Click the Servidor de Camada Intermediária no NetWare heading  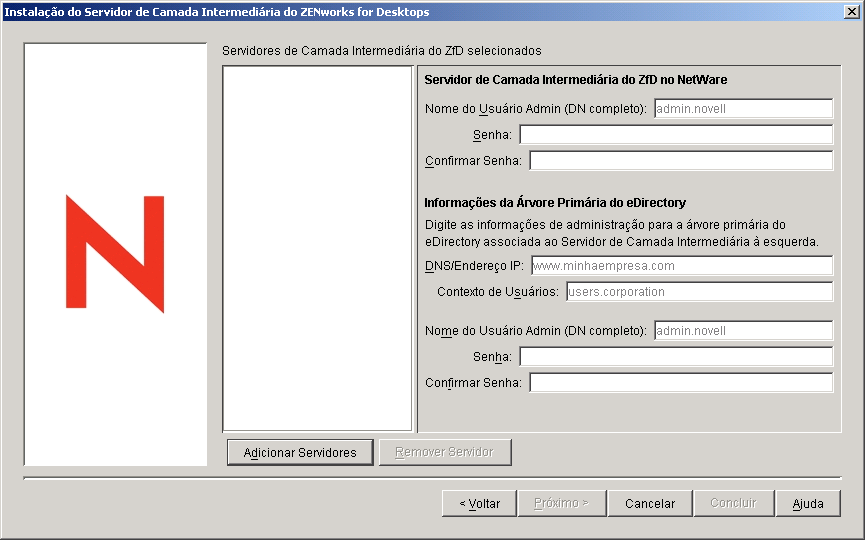point(575,79)
